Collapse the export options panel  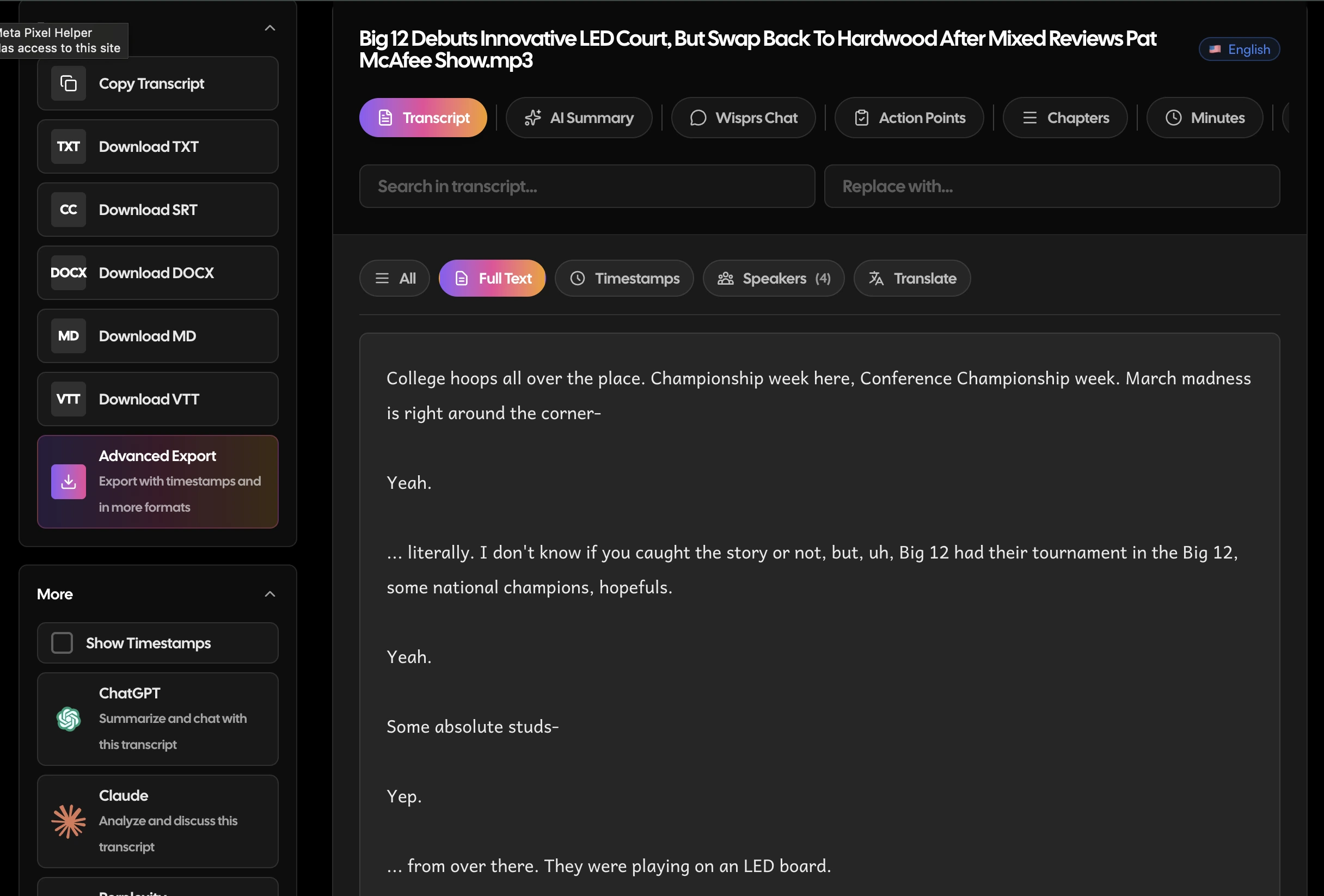[269, 27]
